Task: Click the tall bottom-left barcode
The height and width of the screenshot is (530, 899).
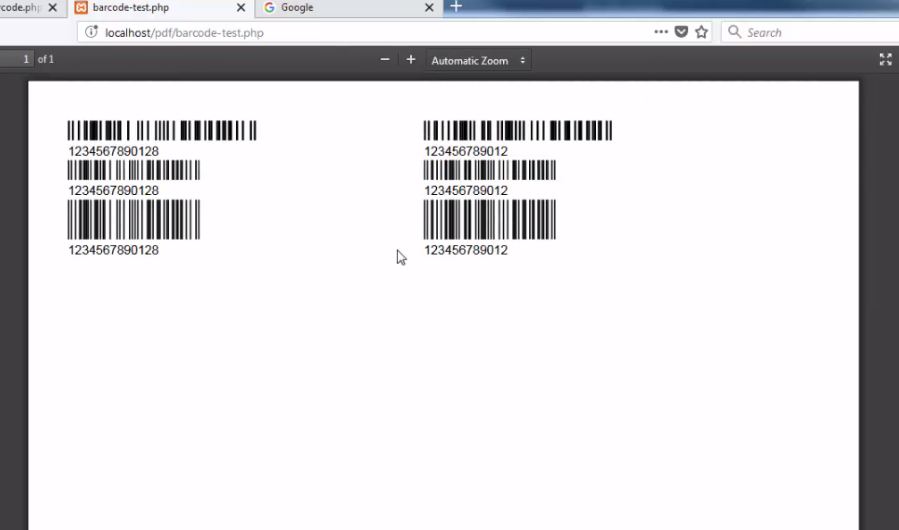Action: point(134,220)
